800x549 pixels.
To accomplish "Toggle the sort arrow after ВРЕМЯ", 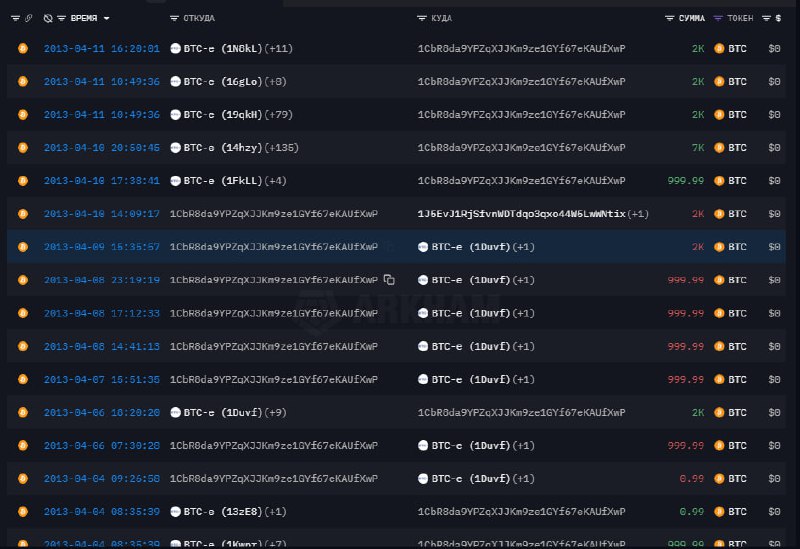I will 106,18.
